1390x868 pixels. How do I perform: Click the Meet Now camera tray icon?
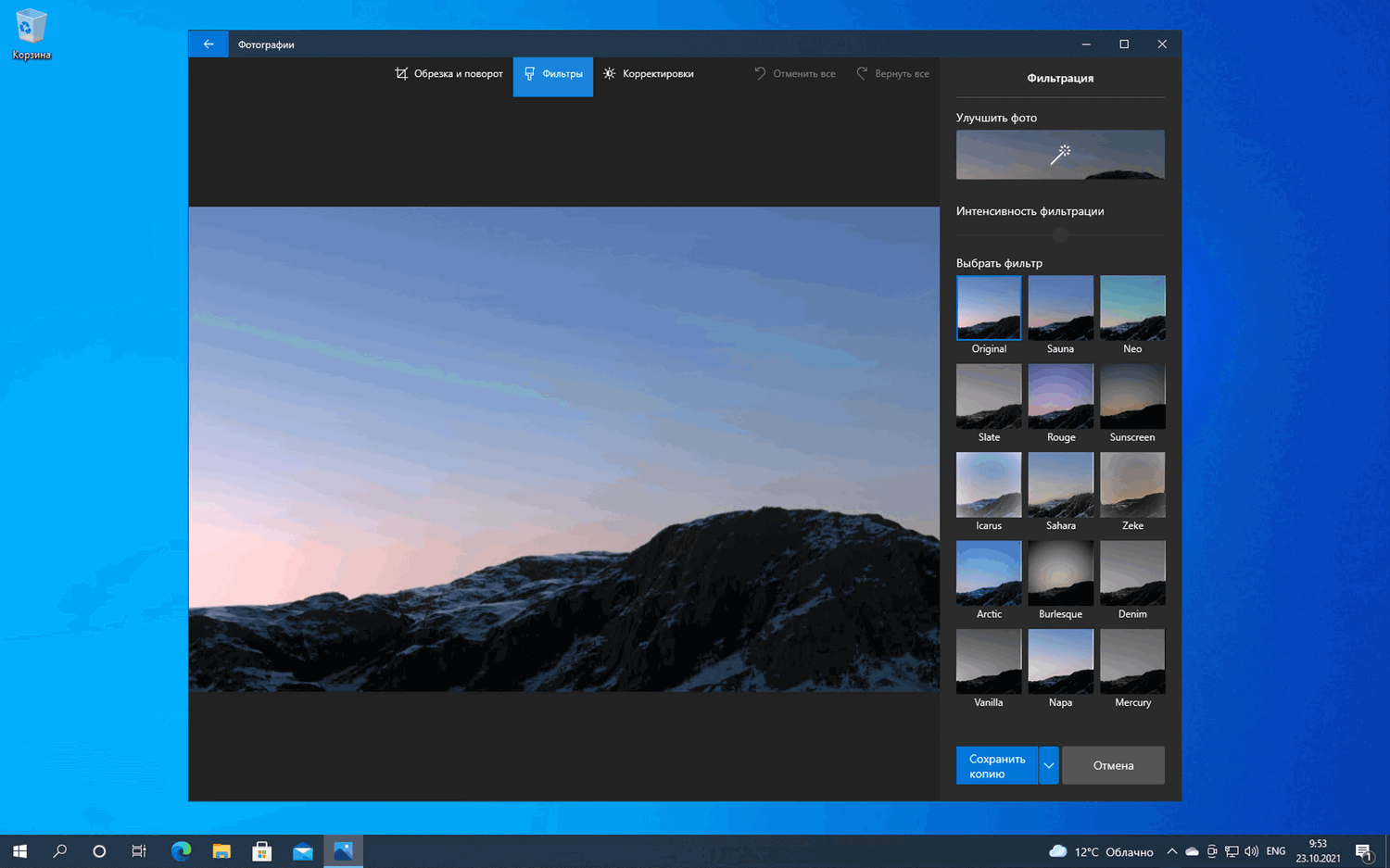click(1211, 851)
